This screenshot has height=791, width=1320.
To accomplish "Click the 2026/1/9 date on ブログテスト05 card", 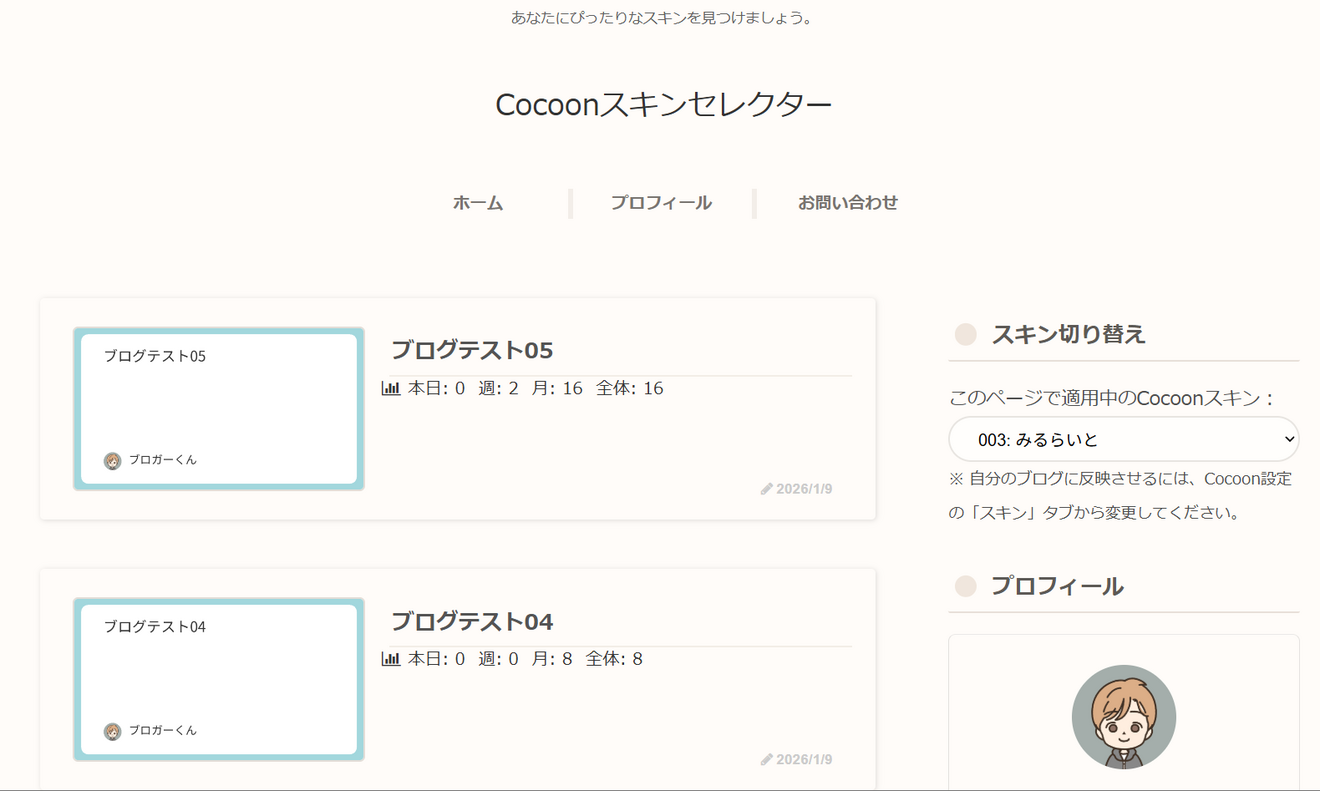I will [x=804, y=489].
